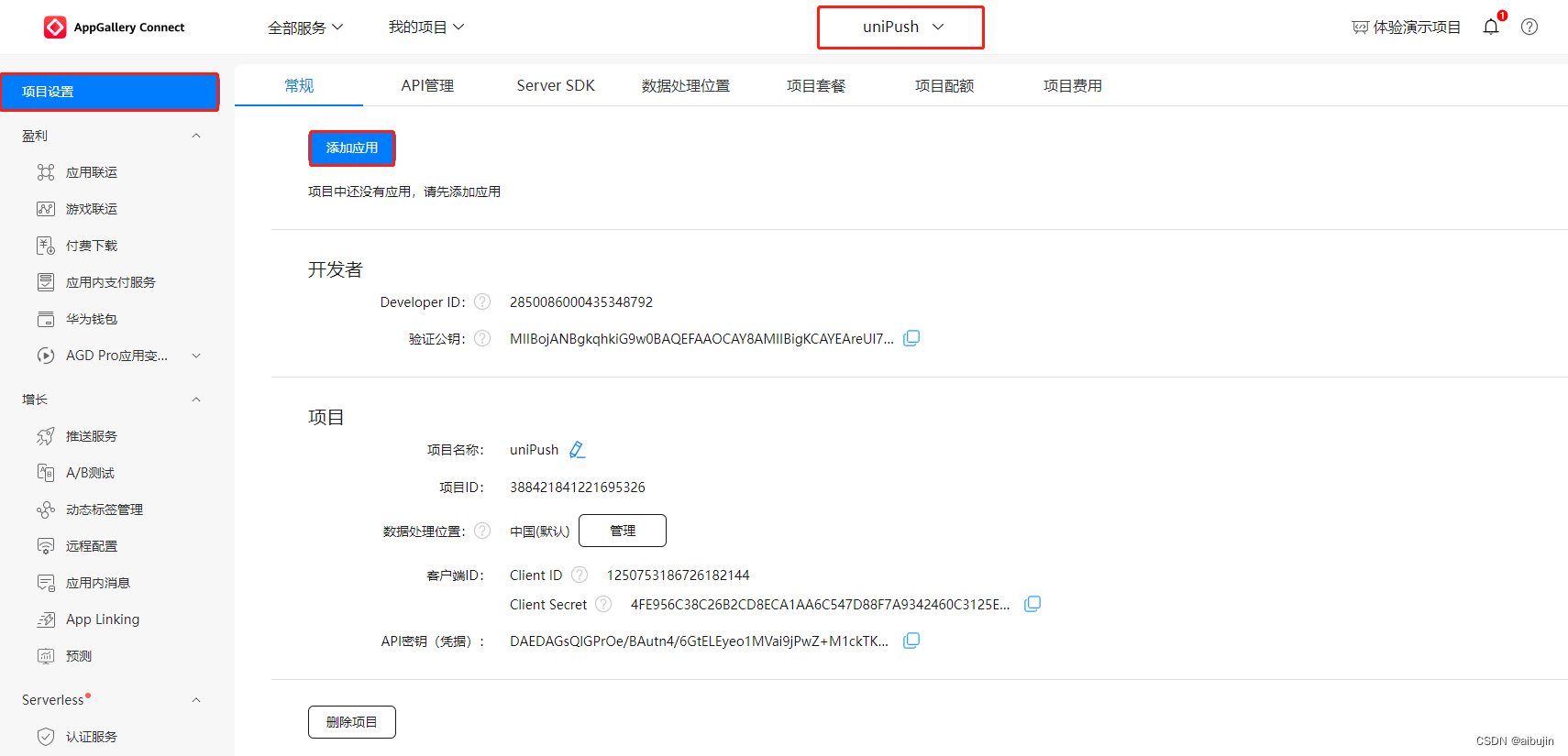
Task: Edit the project name uniPush pencil icon
Action: tap(577, 450)
